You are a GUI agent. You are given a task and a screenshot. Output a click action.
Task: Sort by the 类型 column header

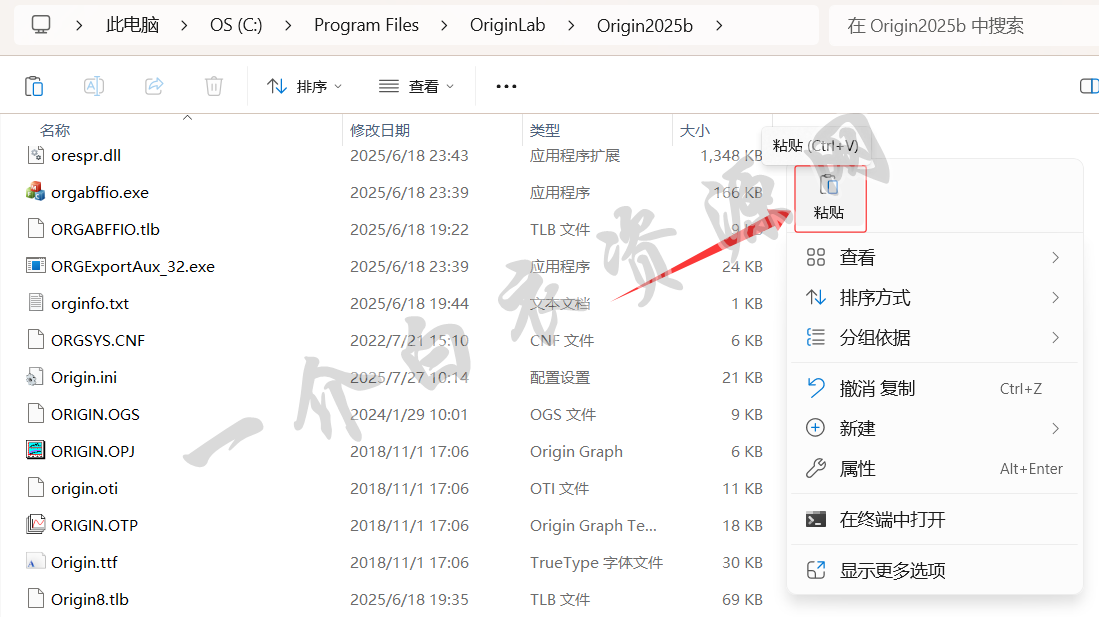coord(545,130)
